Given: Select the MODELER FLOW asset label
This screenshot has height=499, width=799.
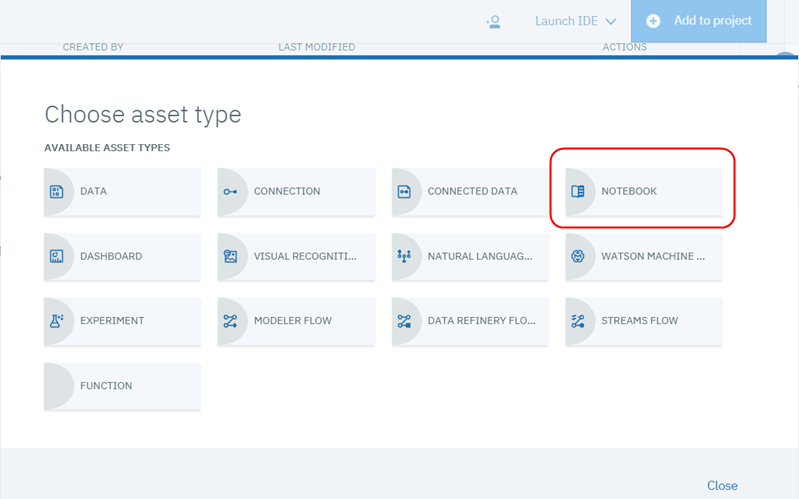Looking at the screenshot, I should 293,321.
